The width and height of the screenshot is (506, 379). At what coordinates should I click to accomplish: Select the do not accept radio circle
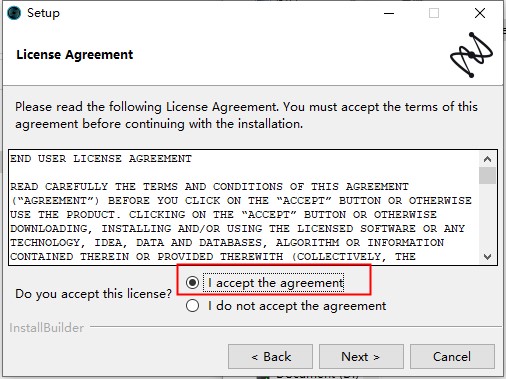pos(192,305)
